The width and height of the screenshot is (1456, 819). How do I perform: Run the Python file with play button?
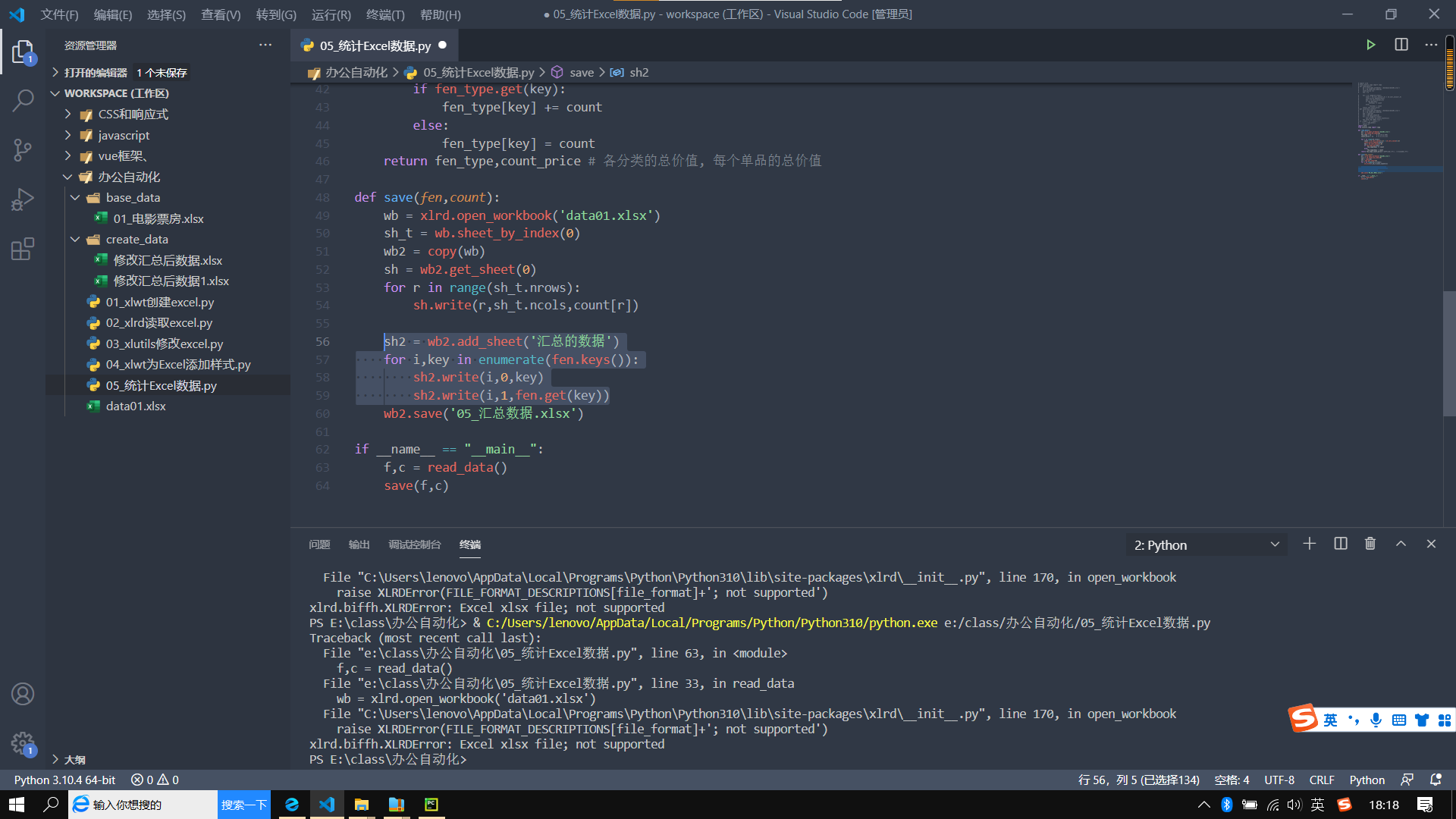[x=1370, y=45]
